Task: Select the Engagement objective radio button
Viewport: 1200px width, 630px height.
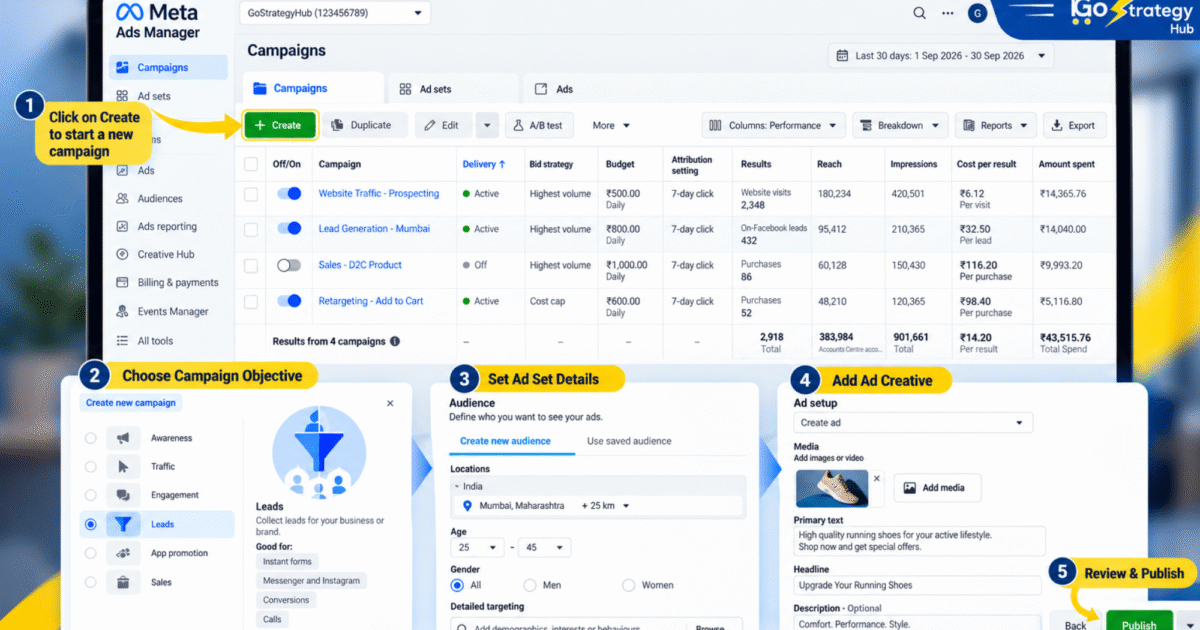Action: coord(91,495)
